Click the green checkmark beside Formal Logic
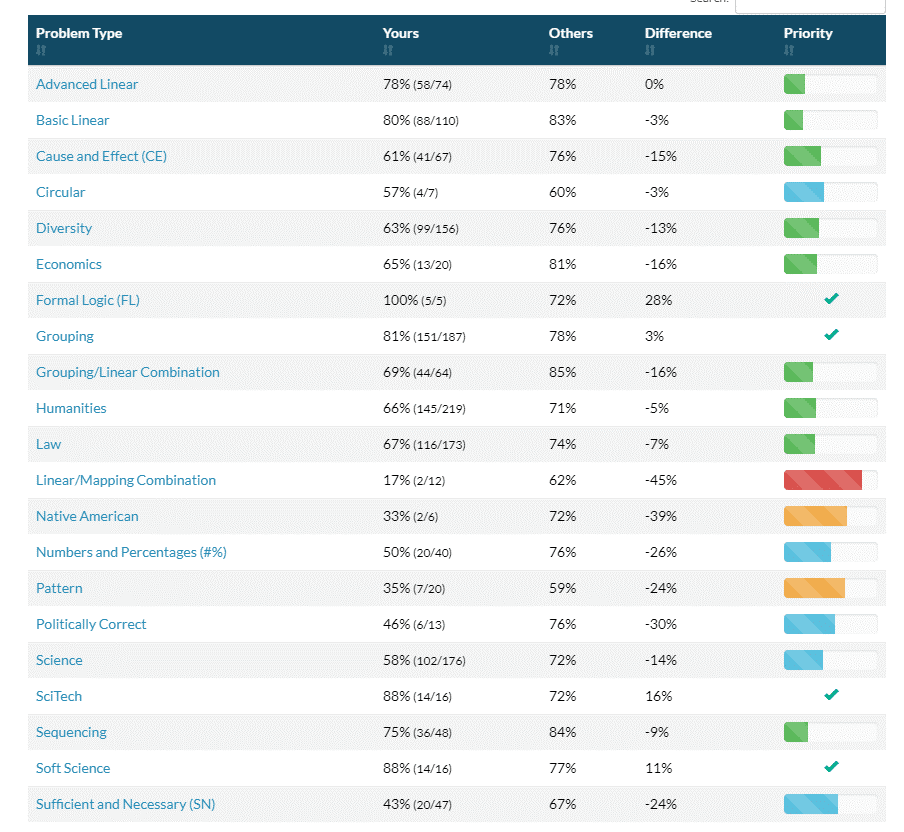This screenshot has height=832, width=904. point(831,299)
